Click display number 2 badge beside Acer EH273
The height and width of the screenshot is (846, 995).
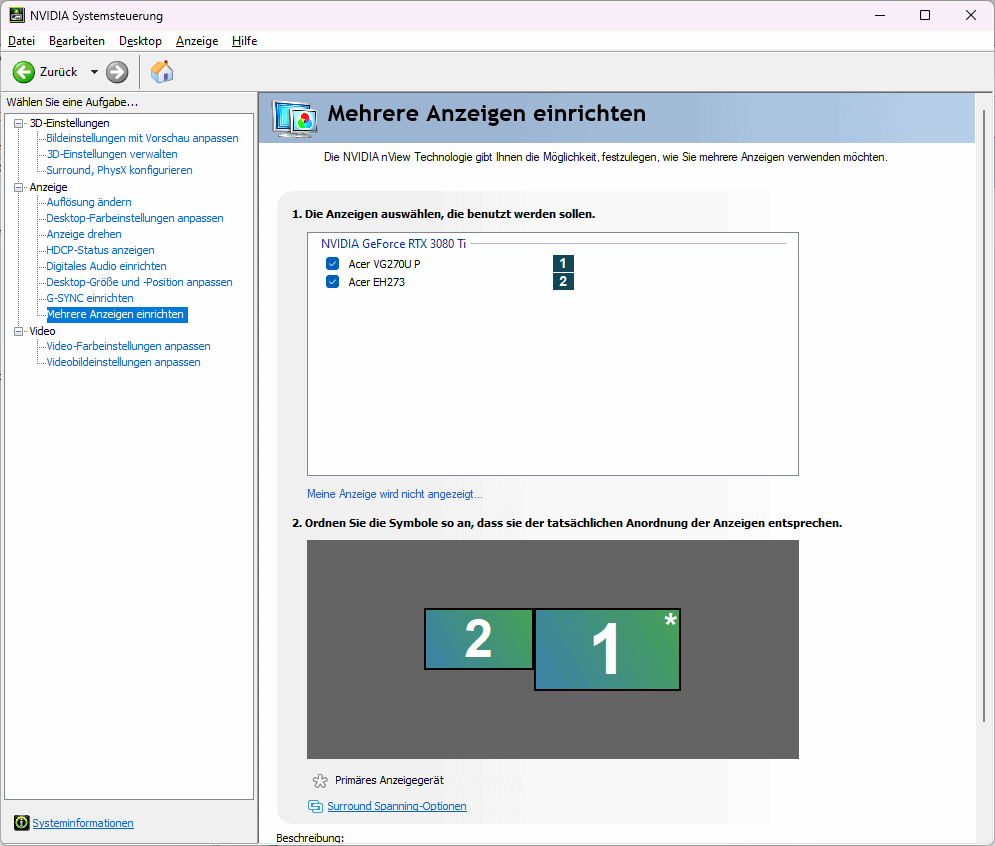click(563, 282)
